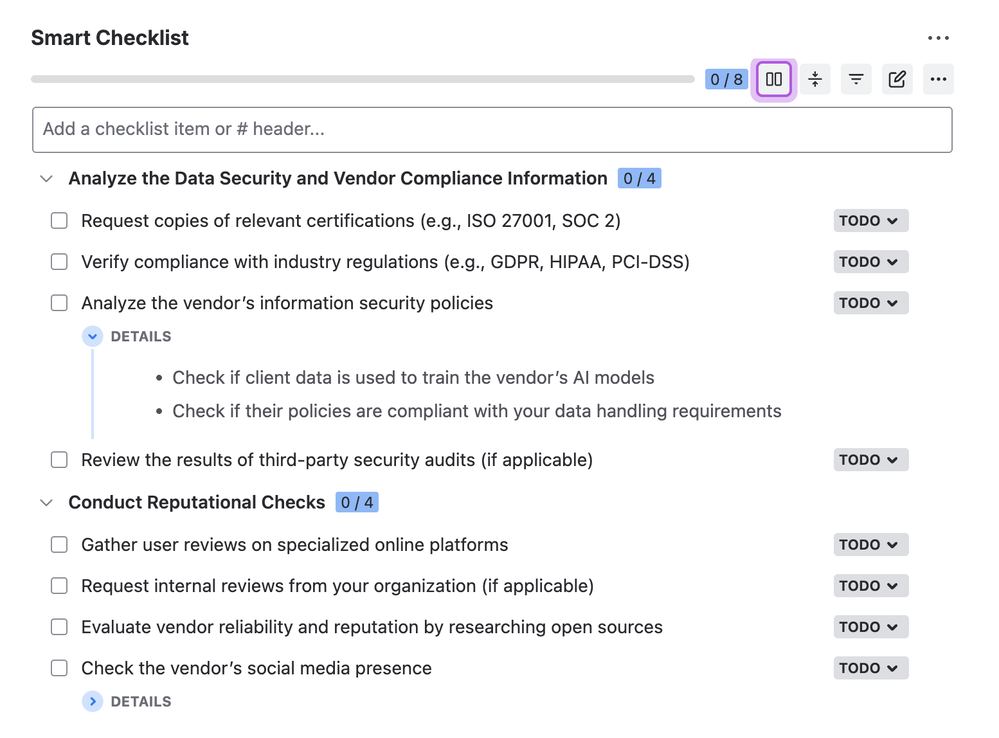999x738 pixels.
Task: Click the edit checklist icon
Action: 896,79
